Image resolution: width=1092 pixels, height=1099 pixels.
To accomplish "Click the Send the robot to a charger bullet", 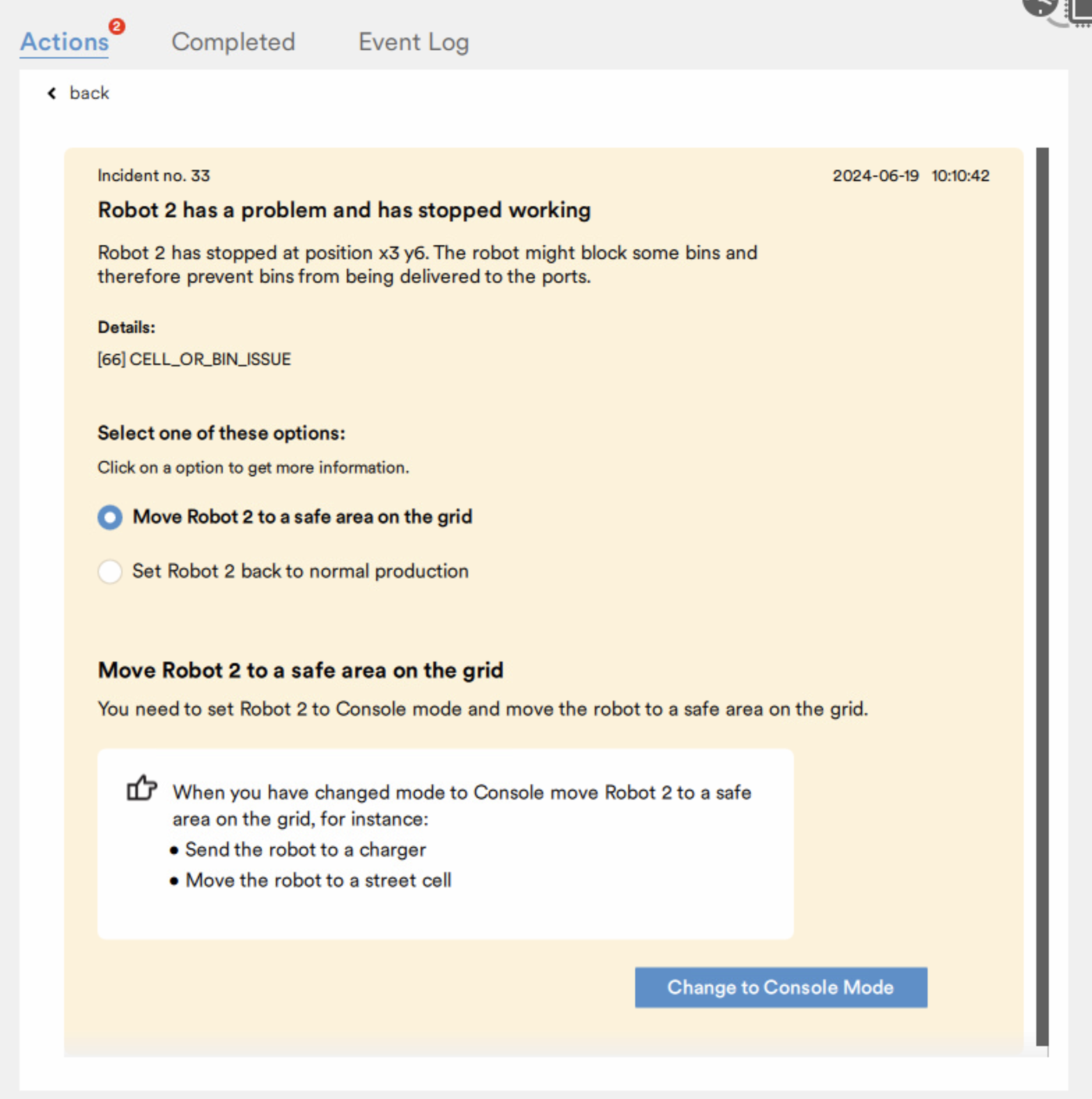I will [305, 850].
